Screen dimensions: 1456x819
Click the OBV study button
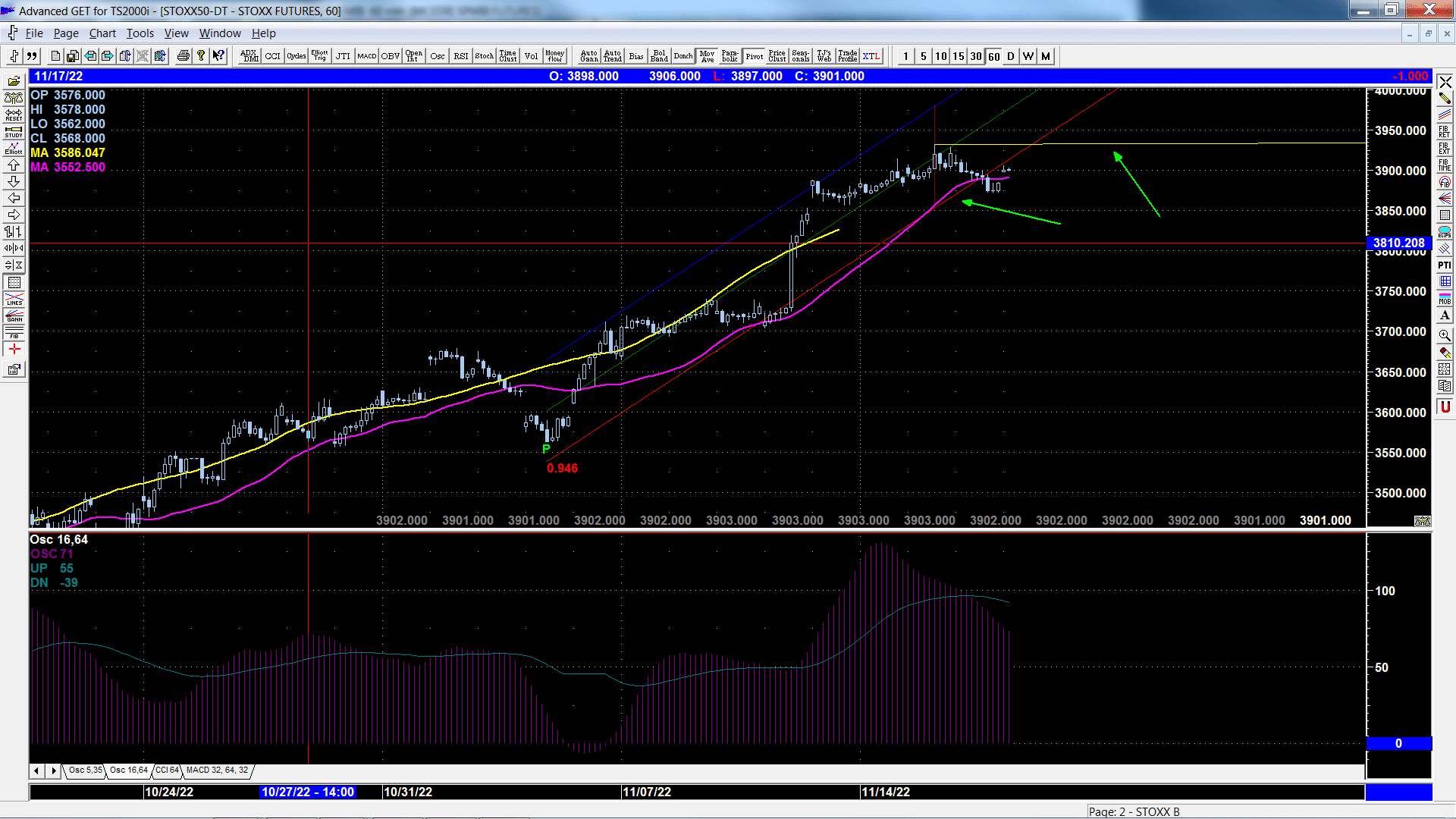tap(391, 56)
